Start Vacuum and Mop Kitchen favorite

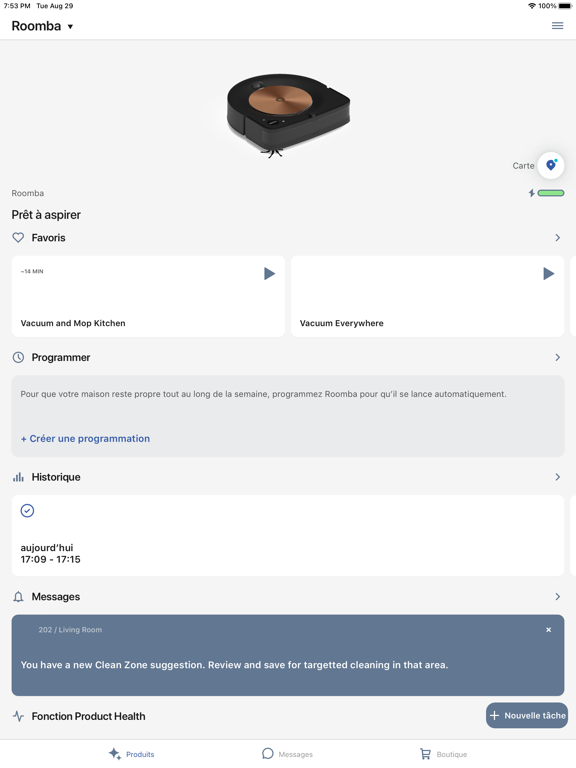tap(269, 273)
